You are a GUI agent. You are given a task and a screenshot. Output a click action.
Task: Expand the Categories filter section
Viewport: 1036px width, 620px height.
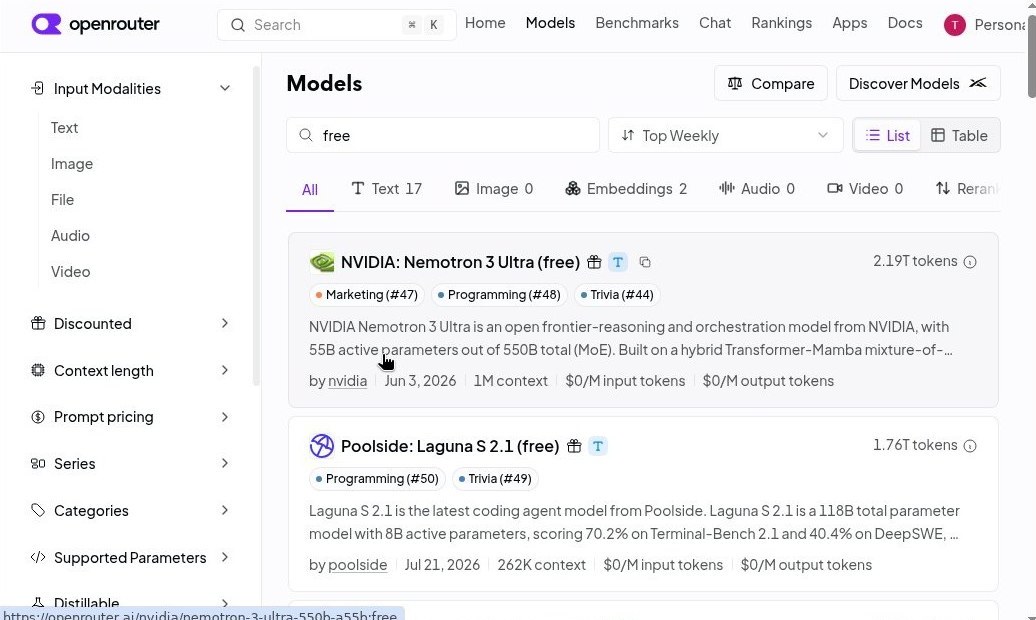225,510
